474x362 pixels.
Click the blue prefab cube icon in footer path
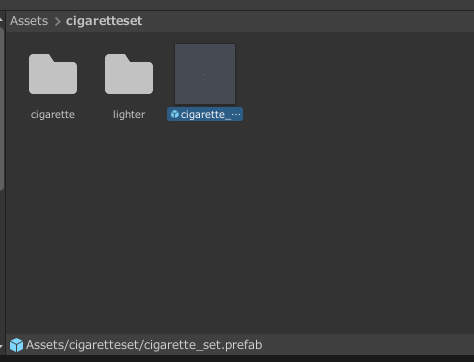(x=16, y=345)
